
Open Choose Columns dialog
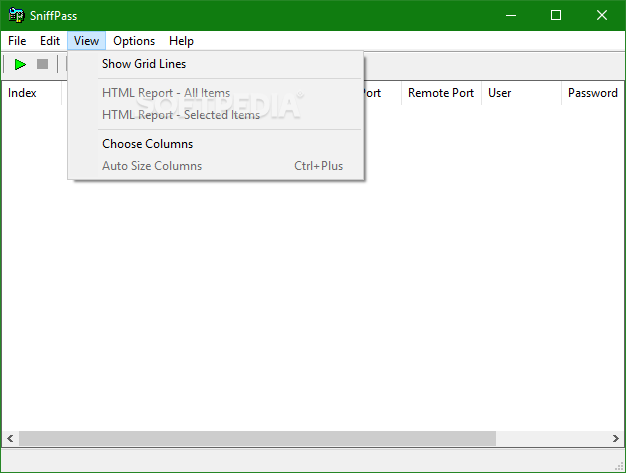[216, 144]
